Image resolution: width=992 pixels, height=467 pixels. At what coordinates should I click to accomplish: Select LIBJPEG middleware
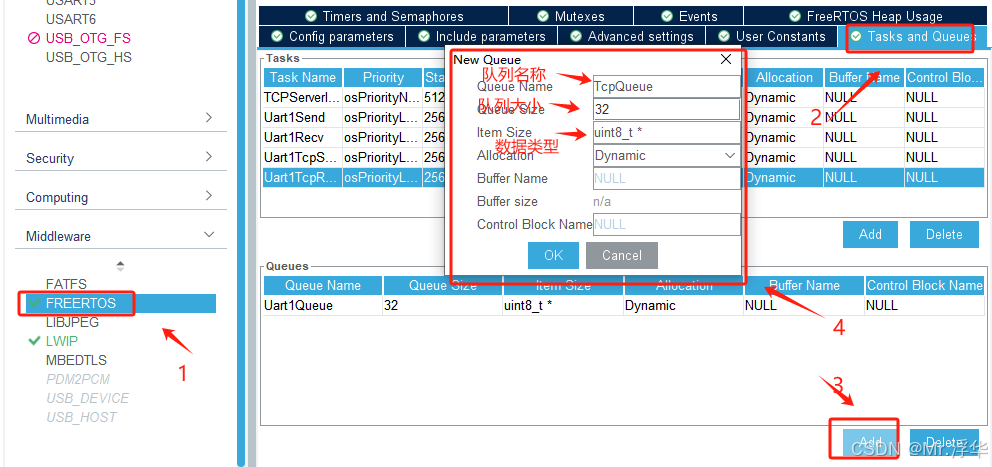pyautogui.click(x=72, y=322)
